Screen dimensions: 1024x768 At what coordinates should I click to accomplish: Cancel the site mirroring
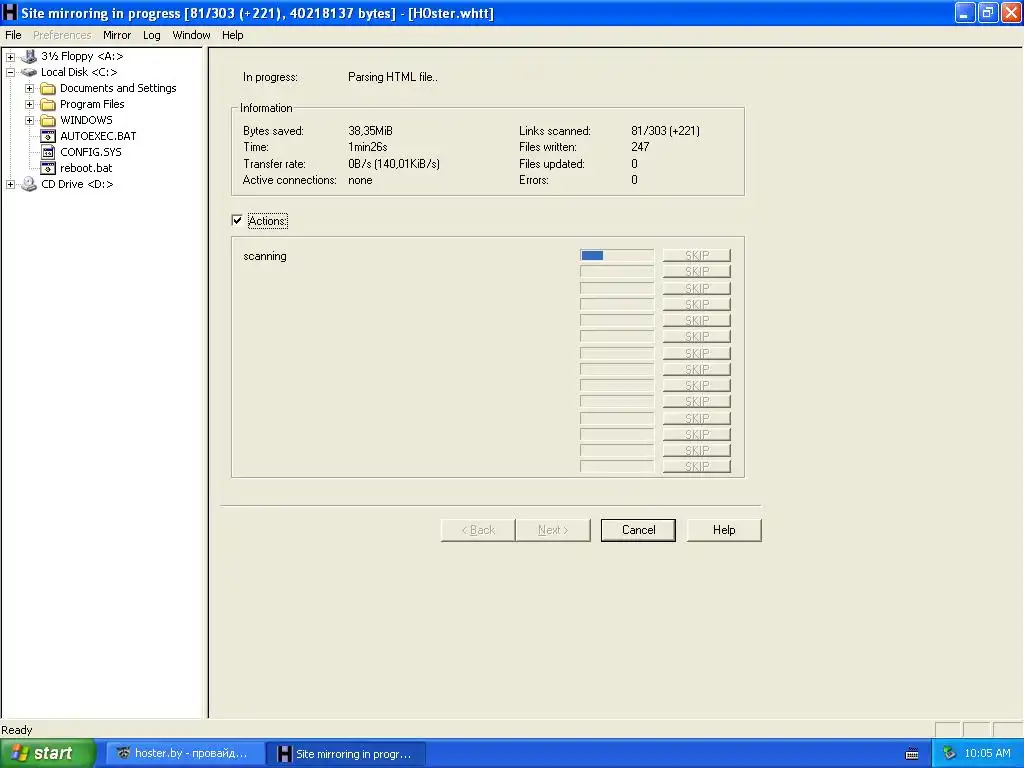click(x=638, y=530)
